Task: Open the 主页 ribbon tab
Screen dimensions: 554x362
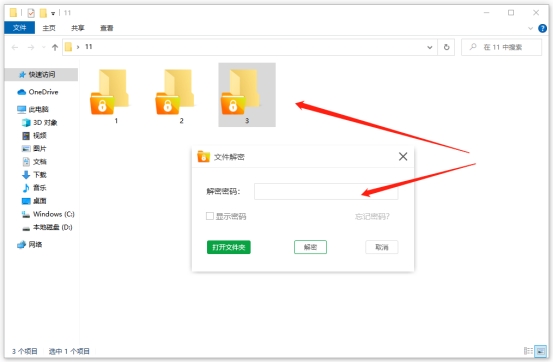Action: 49,28
